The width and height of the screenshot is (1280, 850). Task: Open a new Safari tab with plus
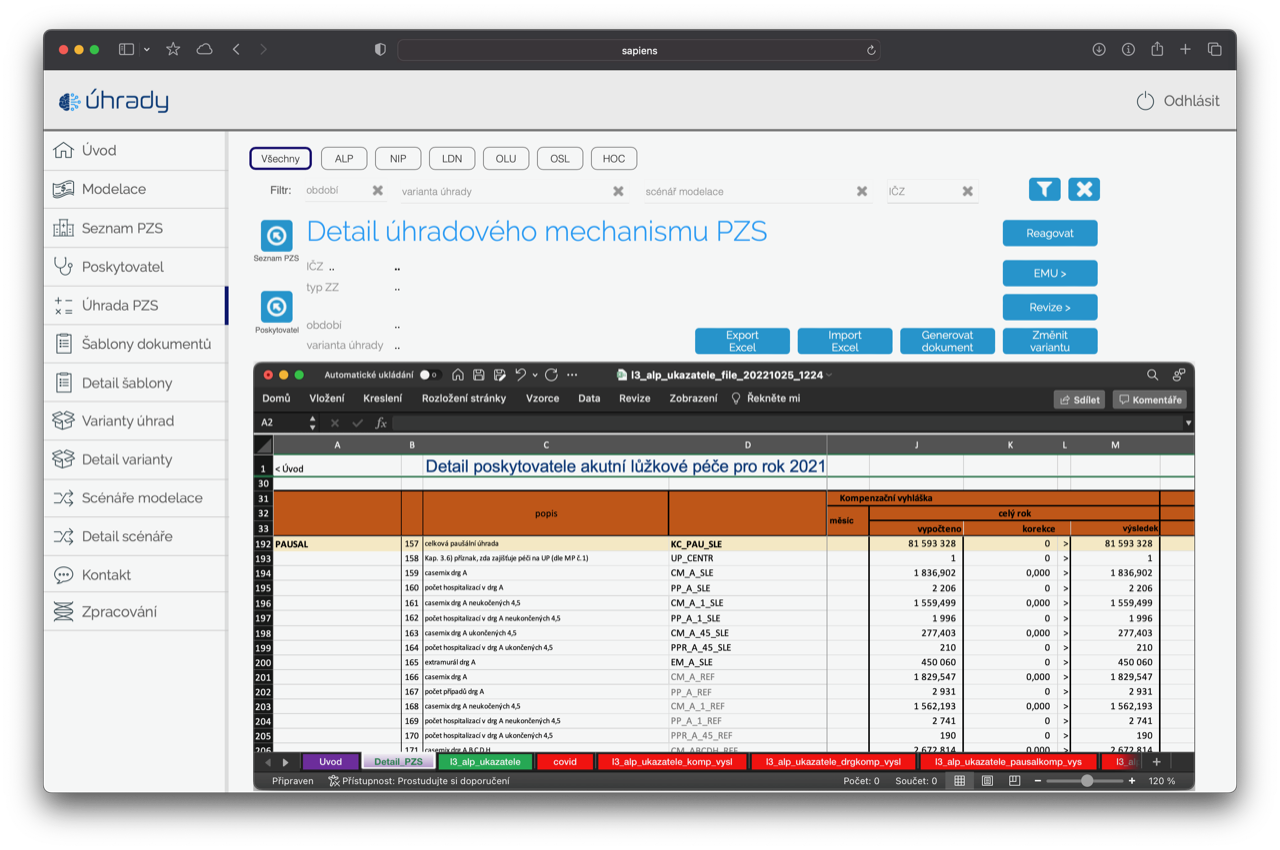[x=1185, y=49]
